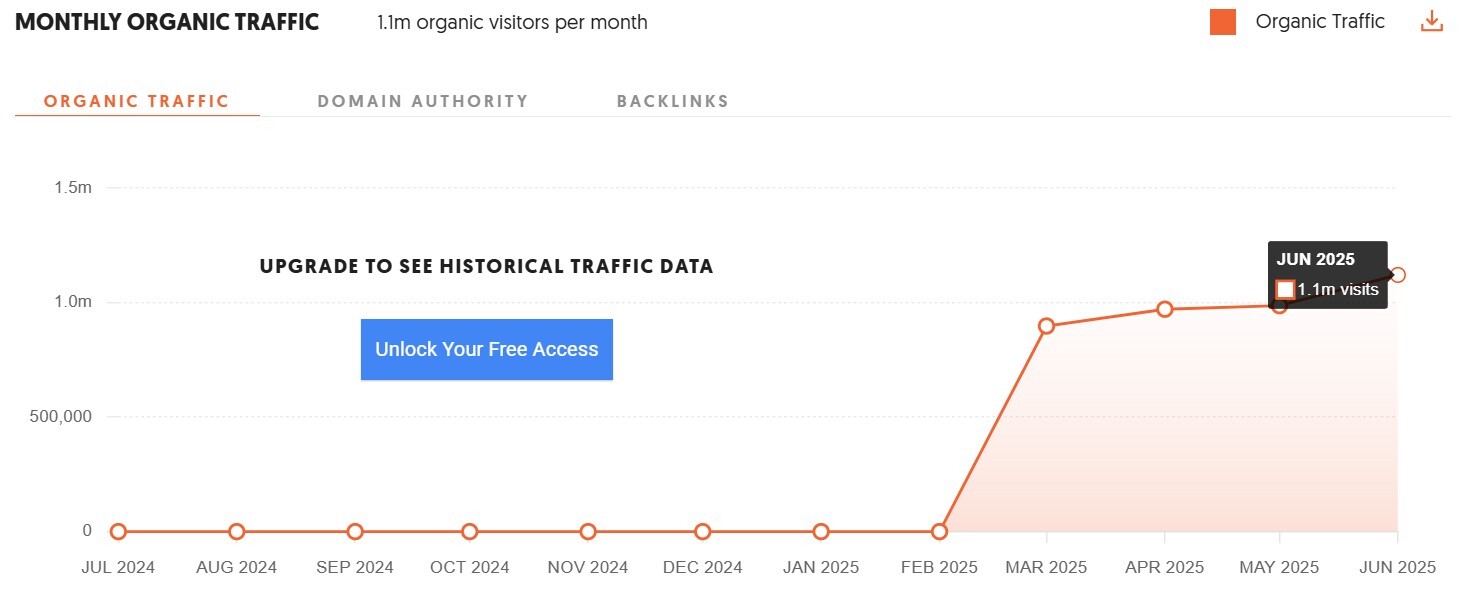Open the Backlinks tab
Screen dimensions: 1460x590
tap(673, 101)
